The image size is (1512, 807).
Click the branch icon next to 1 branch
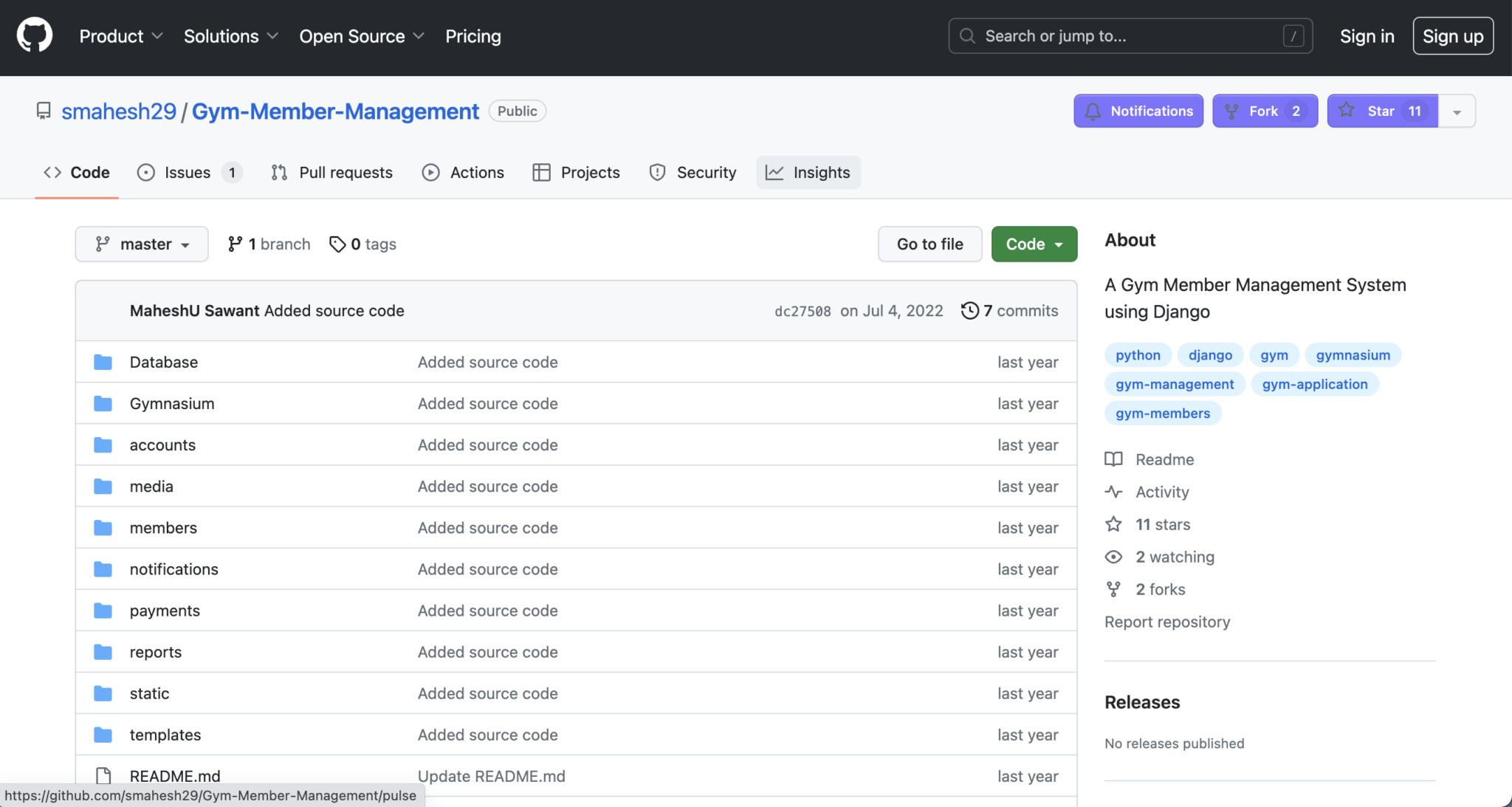point(236,244)
